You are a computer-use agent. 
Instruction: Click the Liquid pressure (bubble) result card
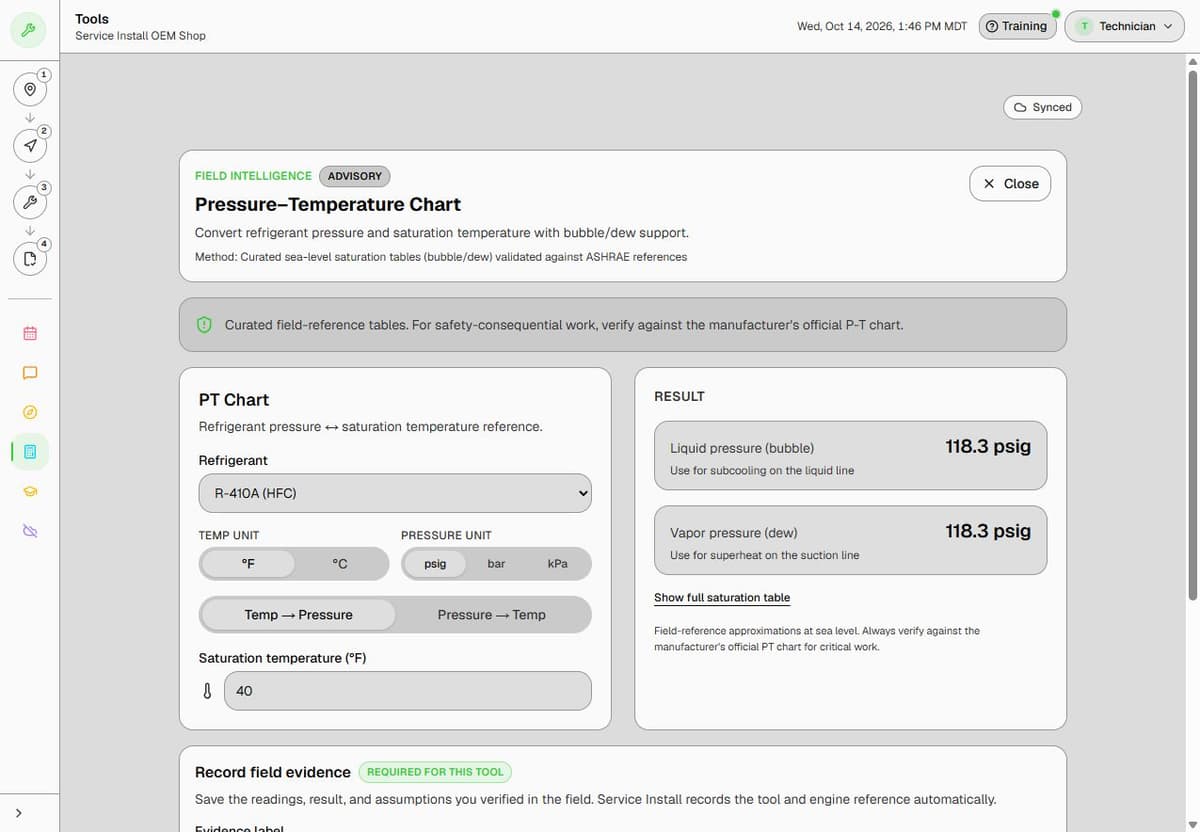click(850, 456)
